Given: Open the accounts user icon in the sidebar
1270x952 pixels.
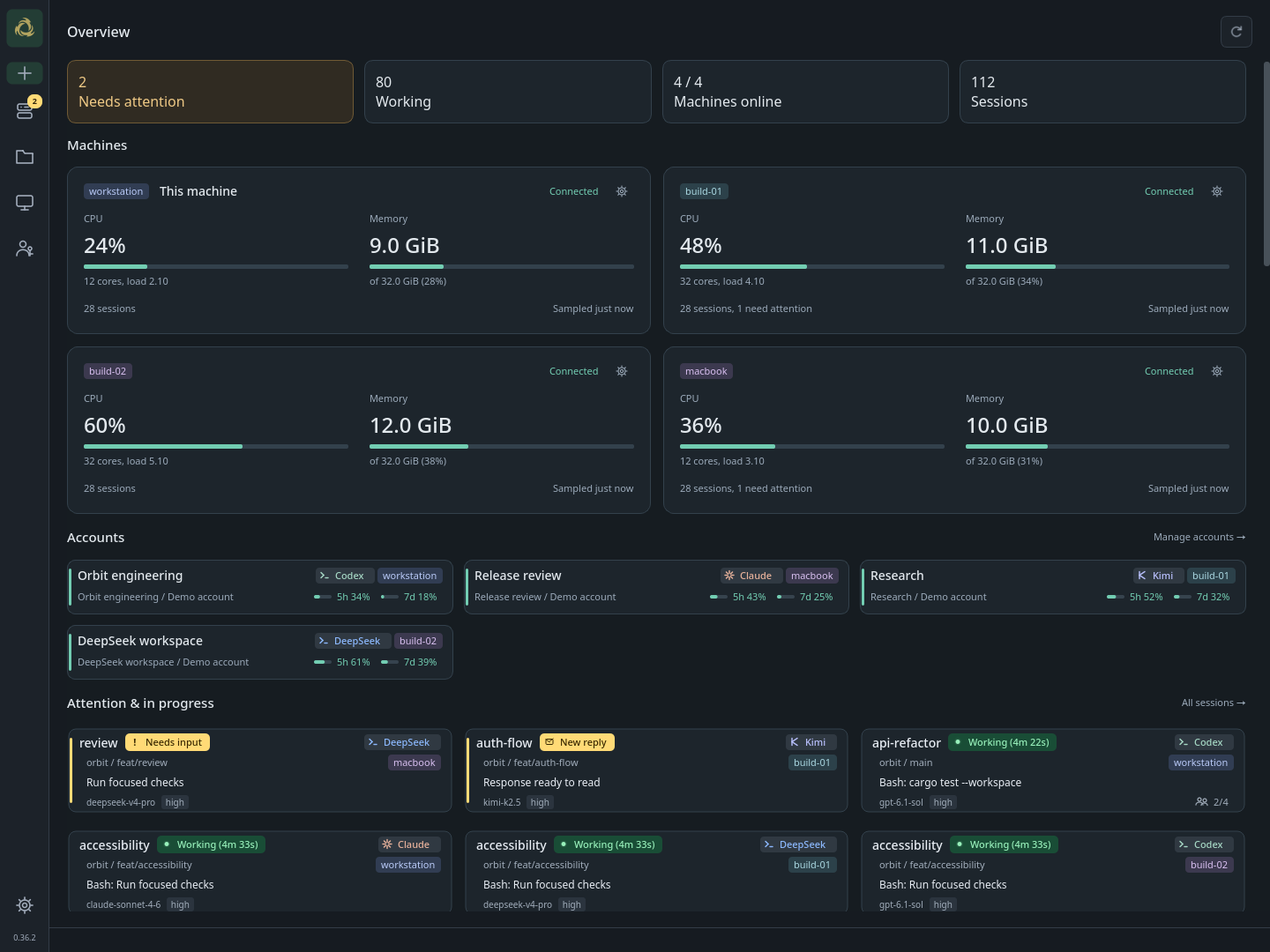Looking at the screenshot, I should coord(25,249).
